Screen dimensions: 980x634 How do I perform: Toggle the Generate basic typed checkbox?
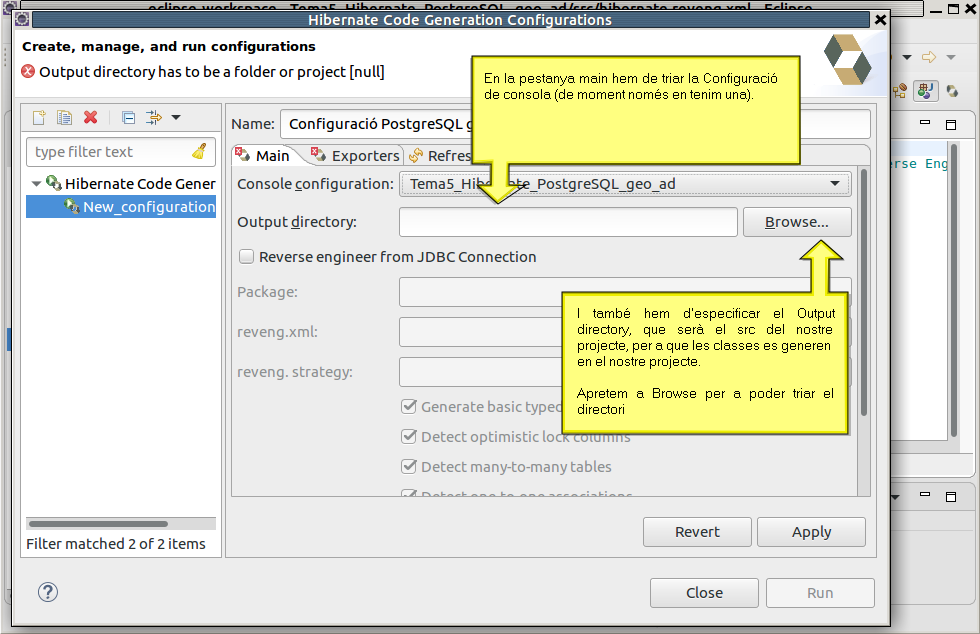click(x=409, y=407)
